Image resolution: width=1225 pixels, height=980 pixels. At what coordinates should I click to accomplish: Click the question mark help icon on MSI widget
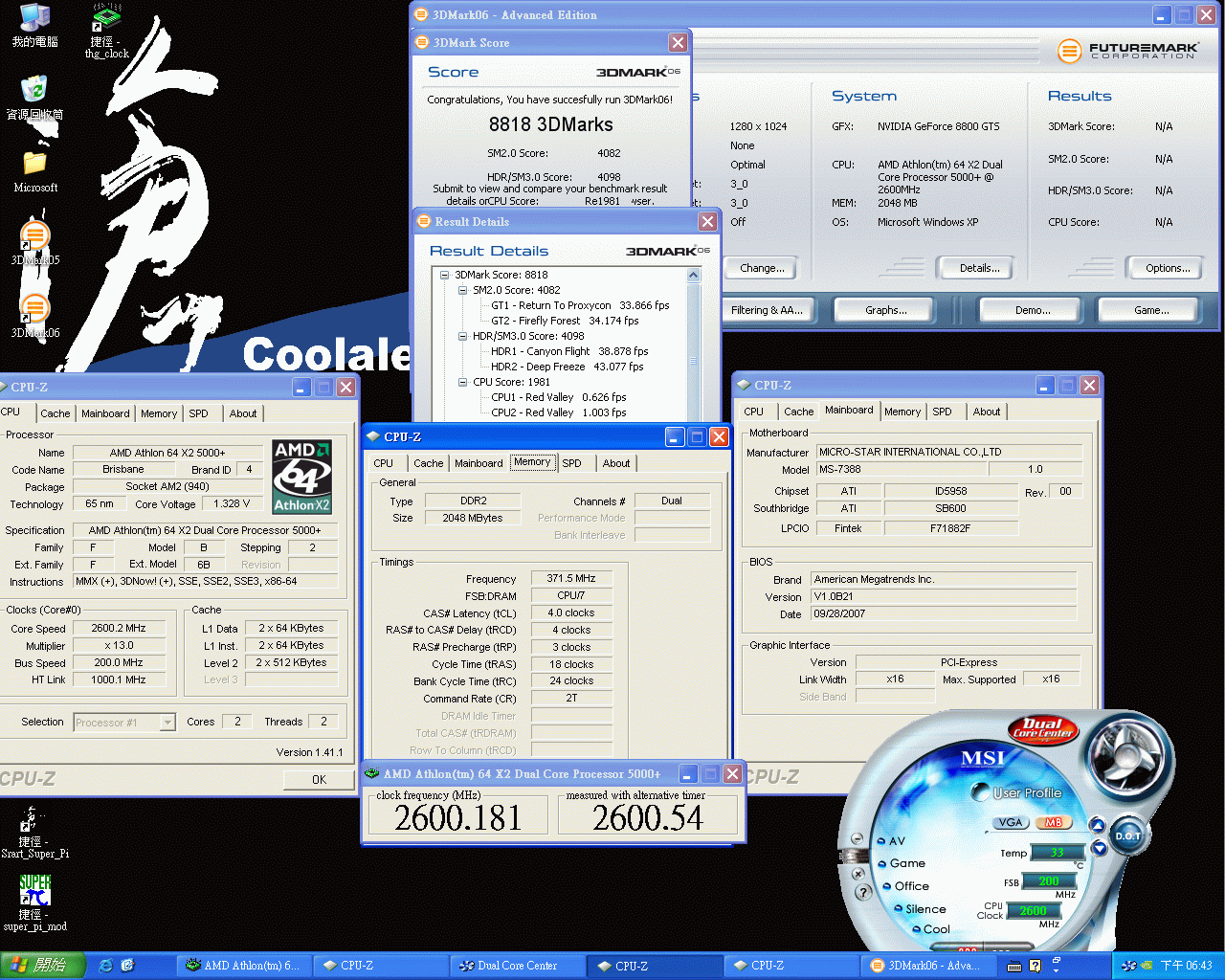tap(862, 892)
